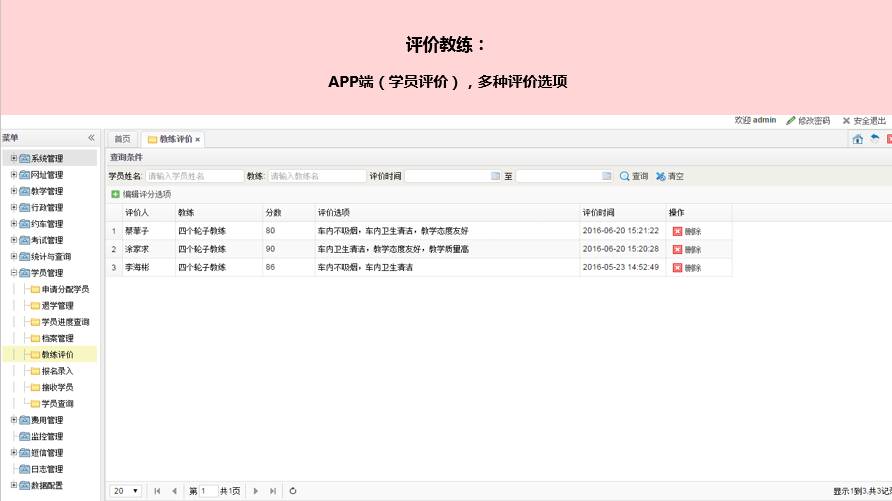This screenshot has height=501, width=892.
Task: Open the end date calendar picker
Action: [x=606, y=176]
